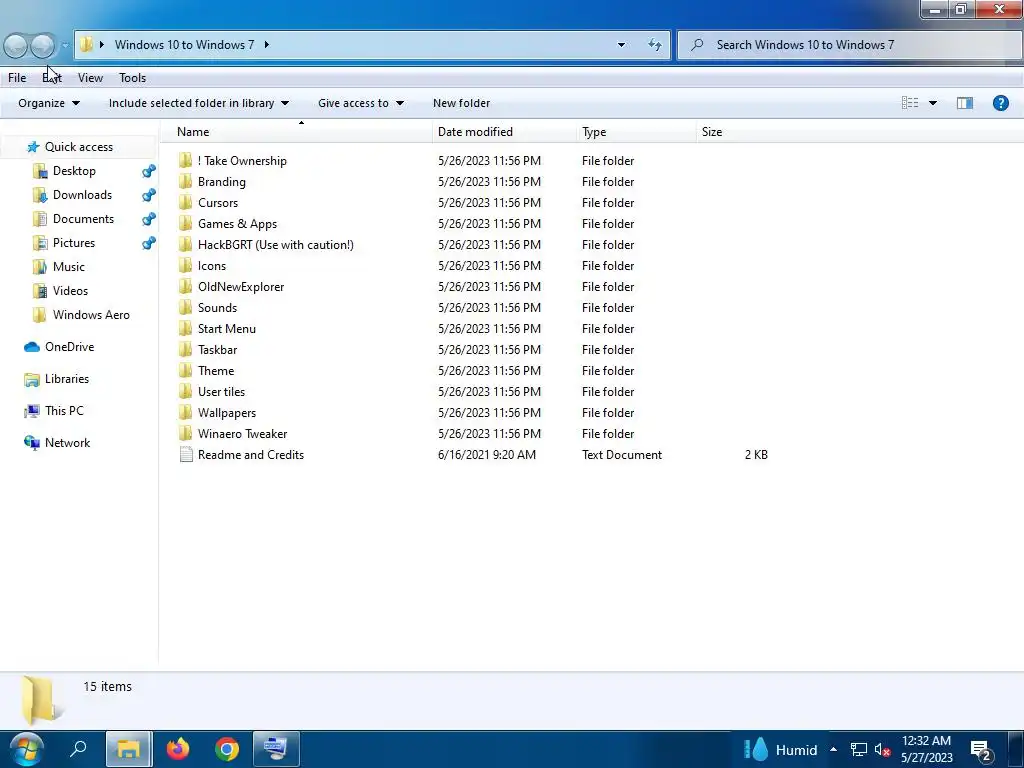Click the New folder button

(461, 103)
